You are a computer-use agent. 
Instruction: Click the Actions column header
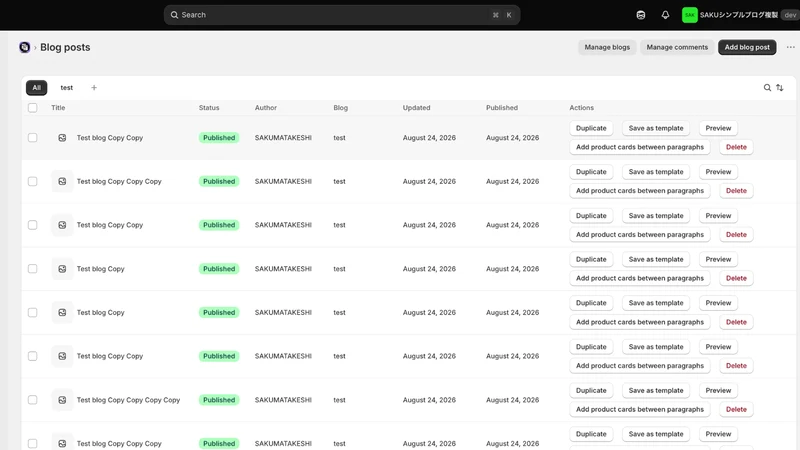[582, 108]
